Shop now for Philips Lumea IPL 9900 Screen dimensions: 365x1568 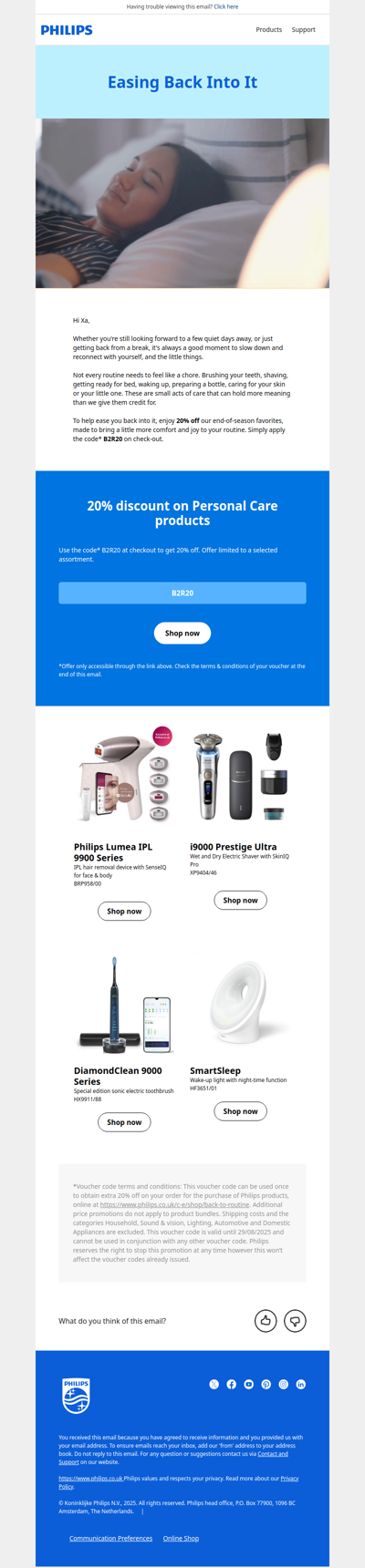[124, 911]
